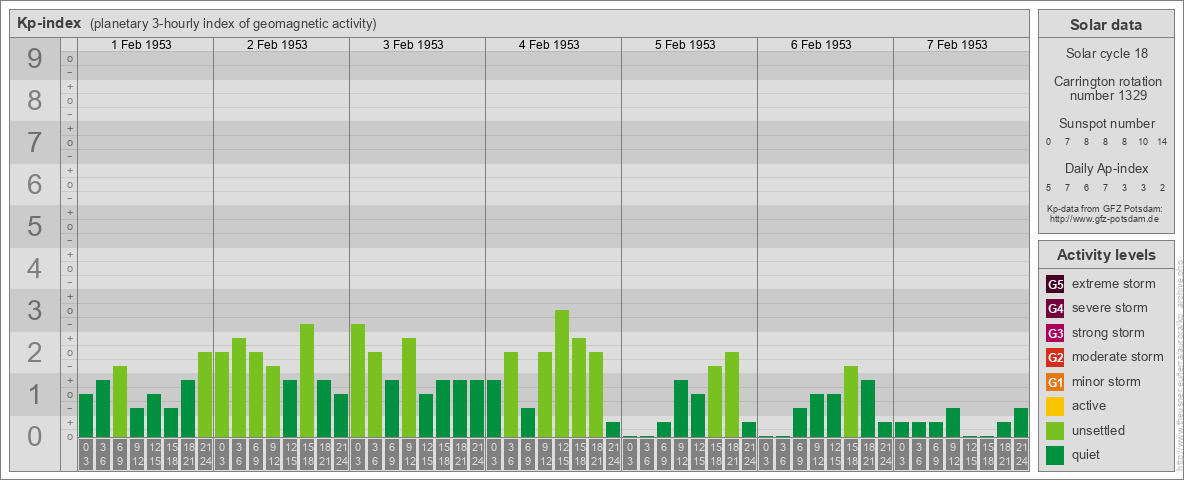
Task: Click the 7 Feb 21–24 hours bar
Action: click(1021, 423)
